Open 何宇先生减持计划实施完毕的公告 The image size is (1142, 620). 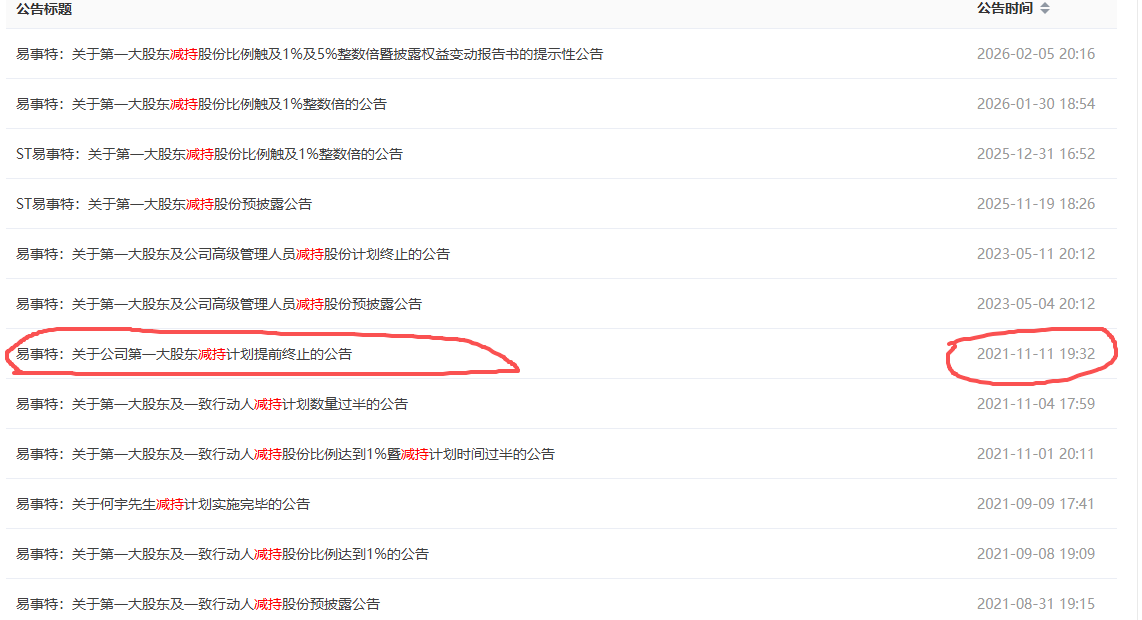[163, 504]
